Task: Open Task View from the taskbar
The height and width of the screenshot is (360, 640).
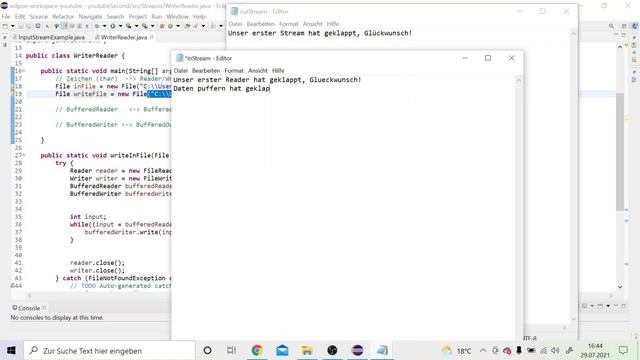Action: 231,350
